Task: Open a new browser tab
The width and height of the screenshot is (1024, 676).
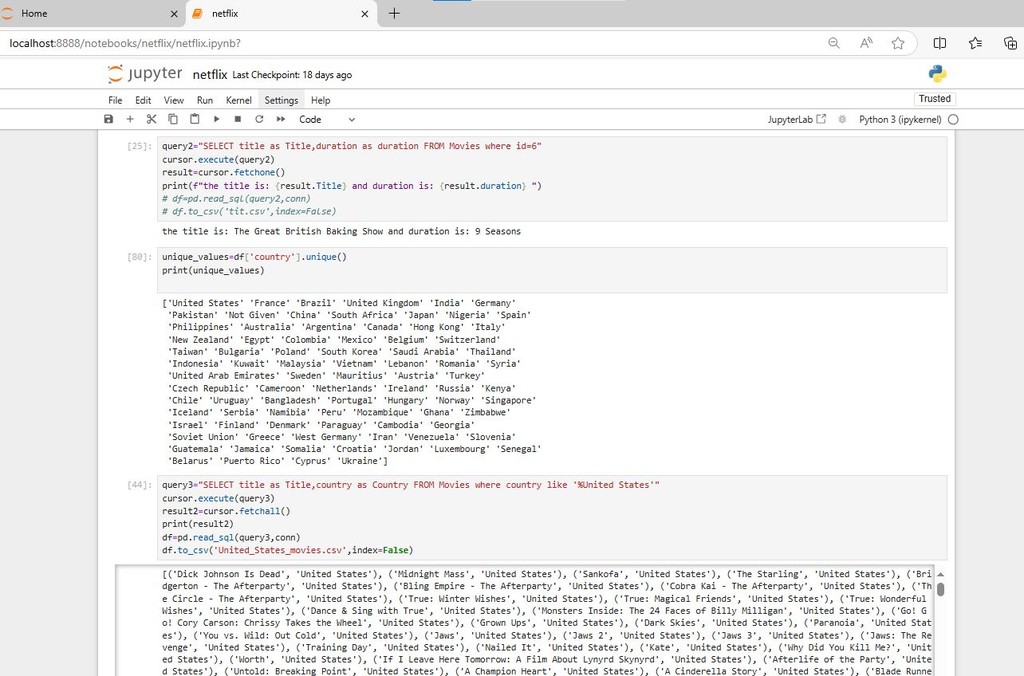Action: [394, 13]
